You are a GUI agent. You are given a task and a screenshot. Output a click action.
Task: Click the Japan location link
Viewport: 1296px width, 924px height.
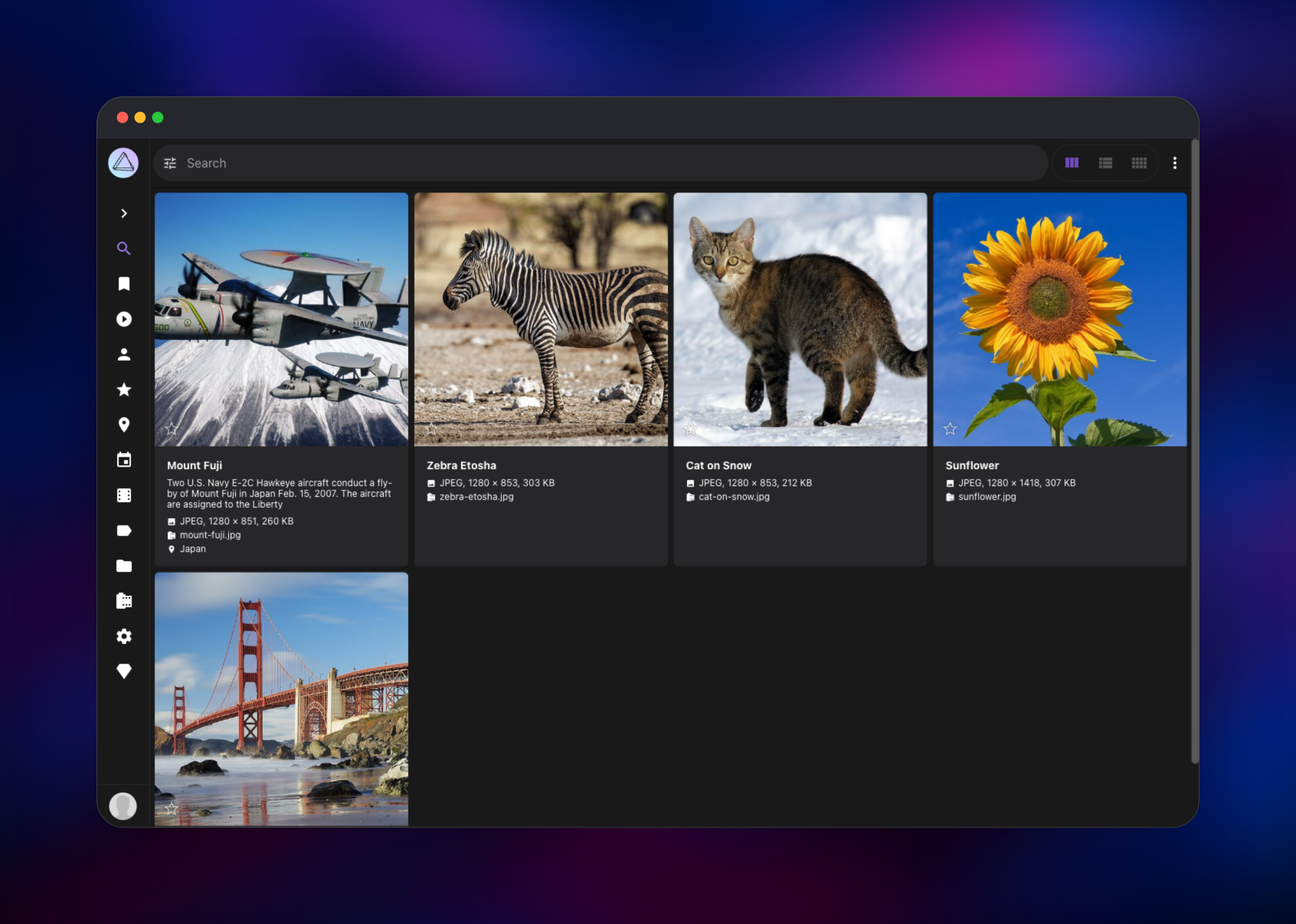pyautogui.click(x=193, y=549)
